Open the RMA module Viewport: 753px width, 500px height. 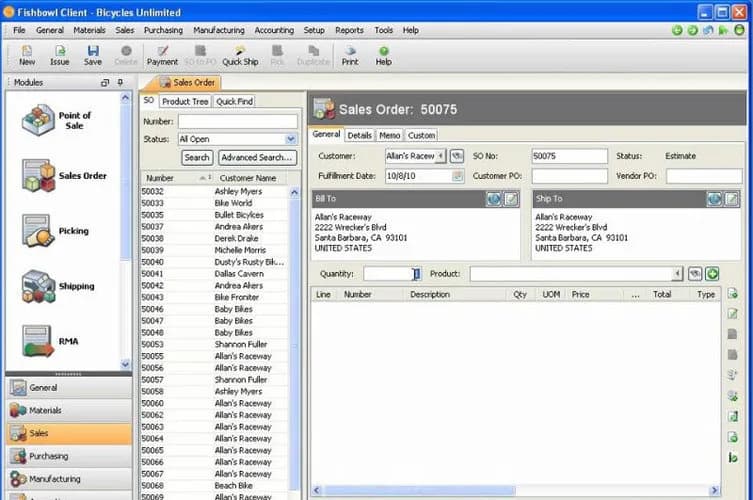50,341
